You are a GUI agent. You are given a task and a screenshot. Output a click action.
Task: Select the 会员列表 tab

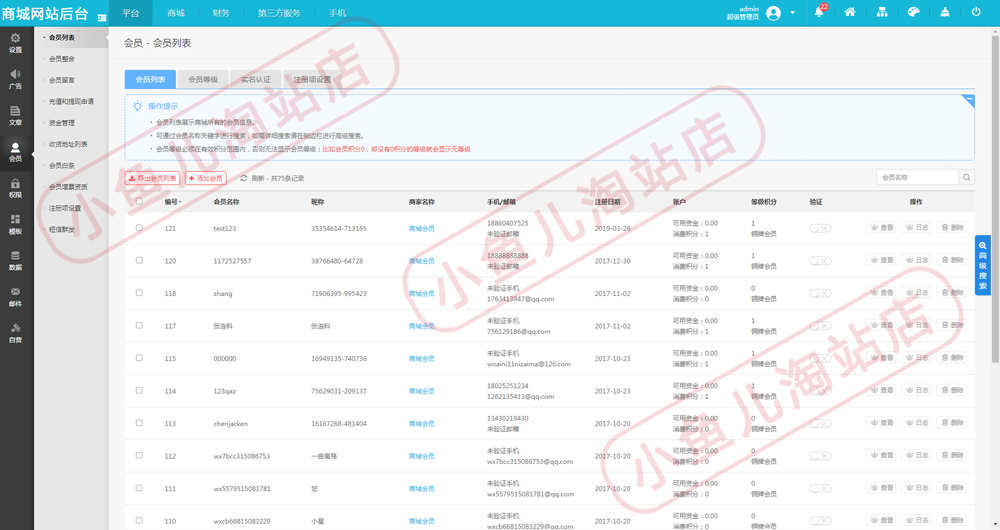point(150,79)
